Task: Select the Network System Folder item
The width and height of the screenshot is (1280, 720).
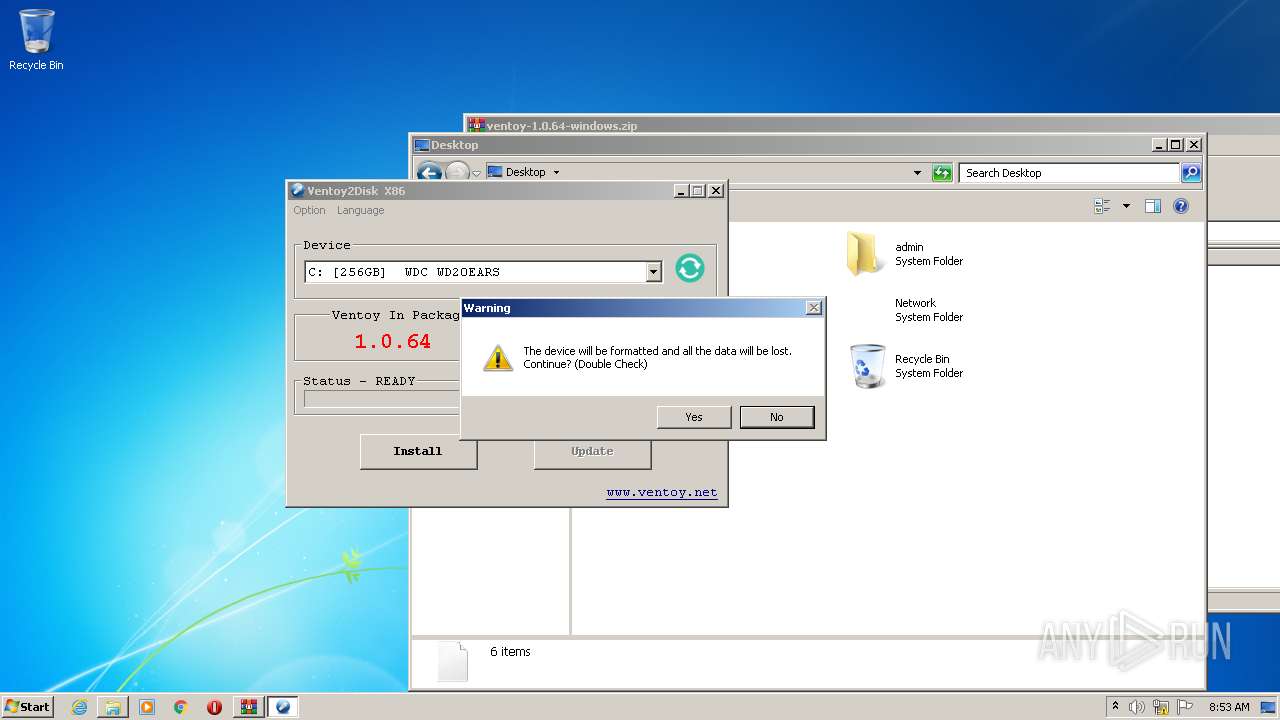Action: click(x=929, y=310)
